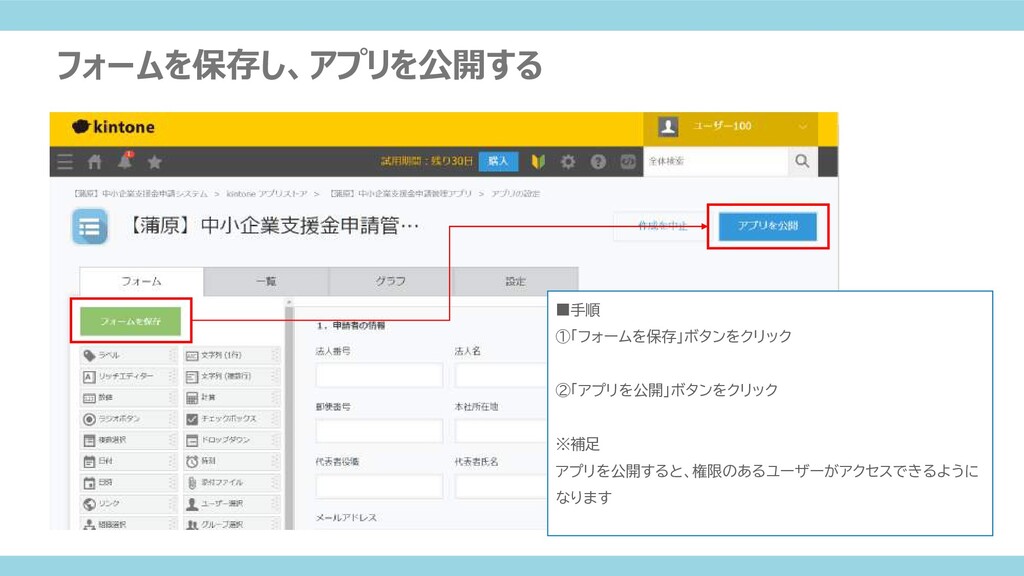Screen dimensions: 1024x576
Task: Expand the ユーザー100 account dropdown arrow
Action: (803, 127)
